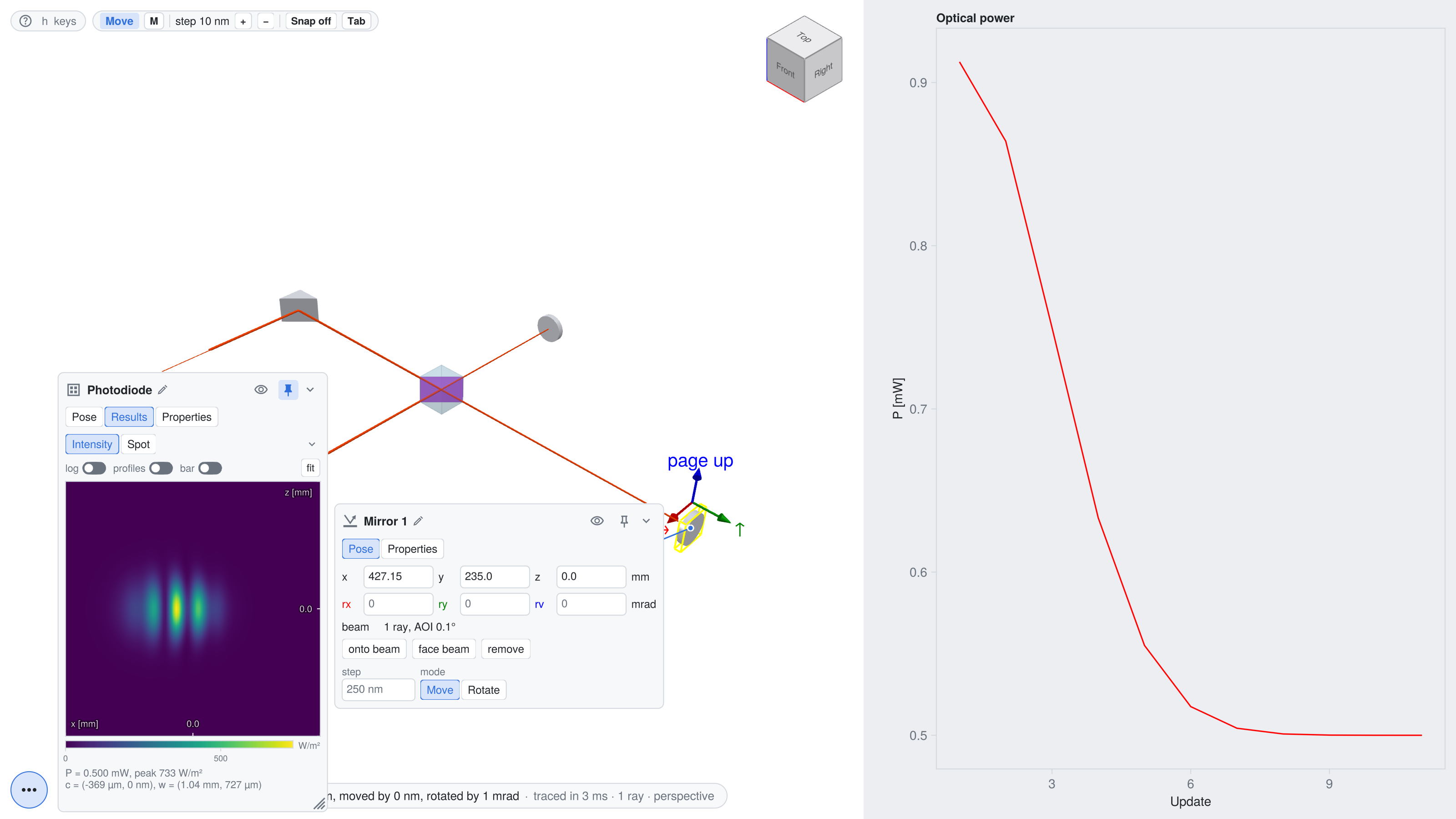
Task: Expand the Intensity view options chevron
Action: point(311,444)
